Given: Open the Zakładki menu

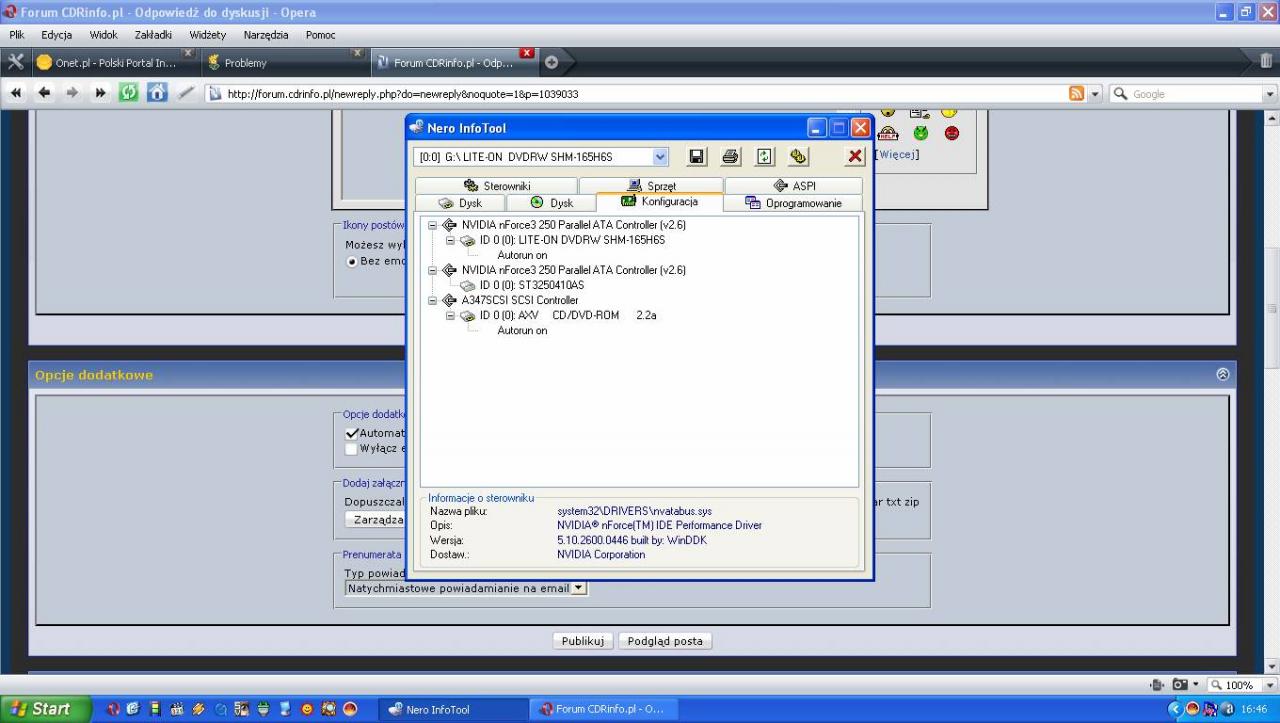Looking at the screenshot, I should click(x=154, y=35).
